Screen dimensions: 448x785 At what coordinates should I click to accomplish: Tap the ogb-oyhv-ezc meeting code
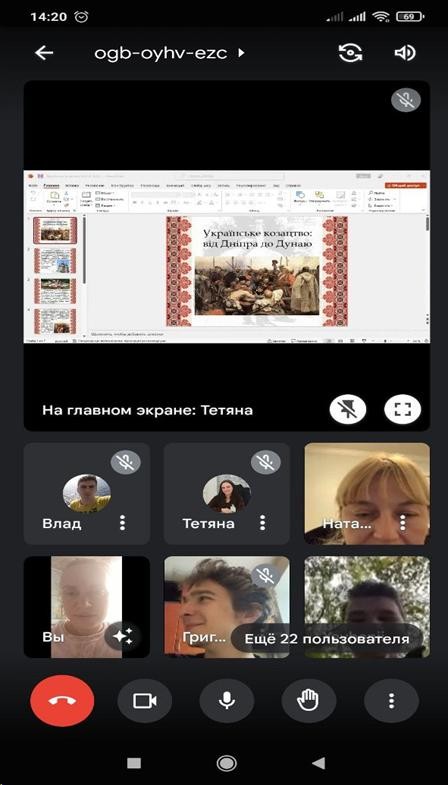pyautogui.click(x=161, y=53)
